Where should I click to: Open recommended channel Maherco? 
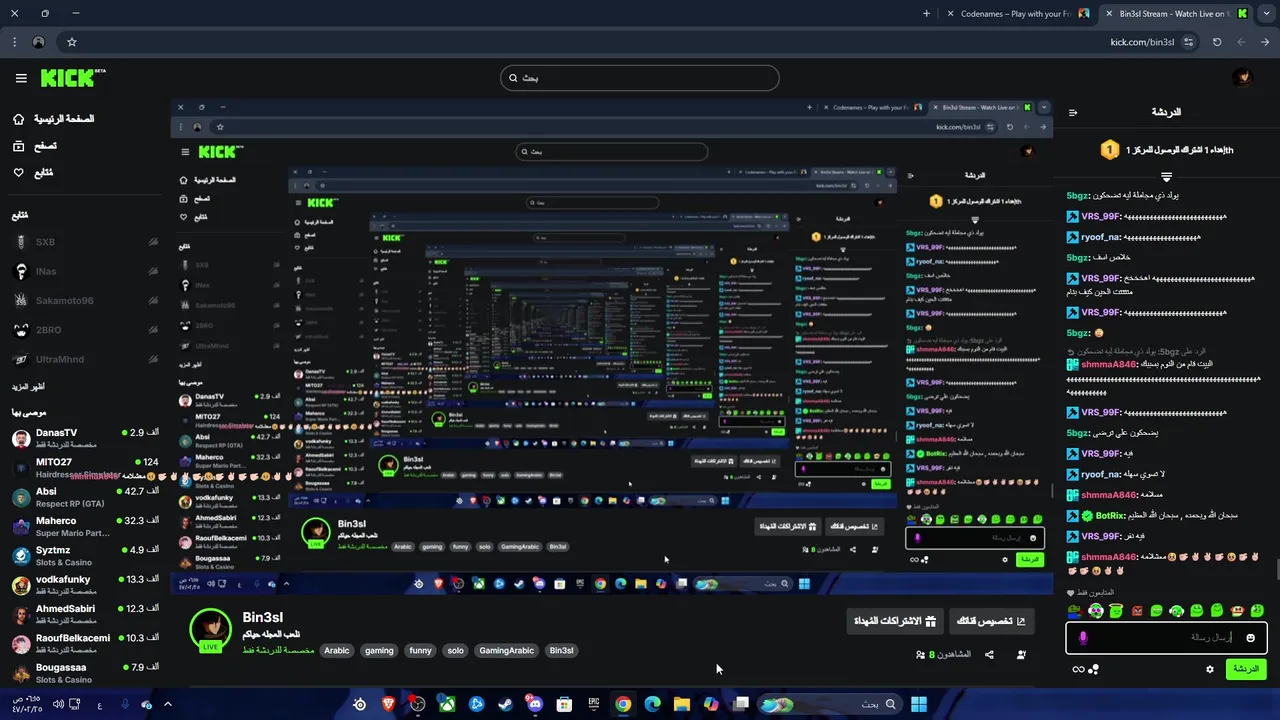85,526
